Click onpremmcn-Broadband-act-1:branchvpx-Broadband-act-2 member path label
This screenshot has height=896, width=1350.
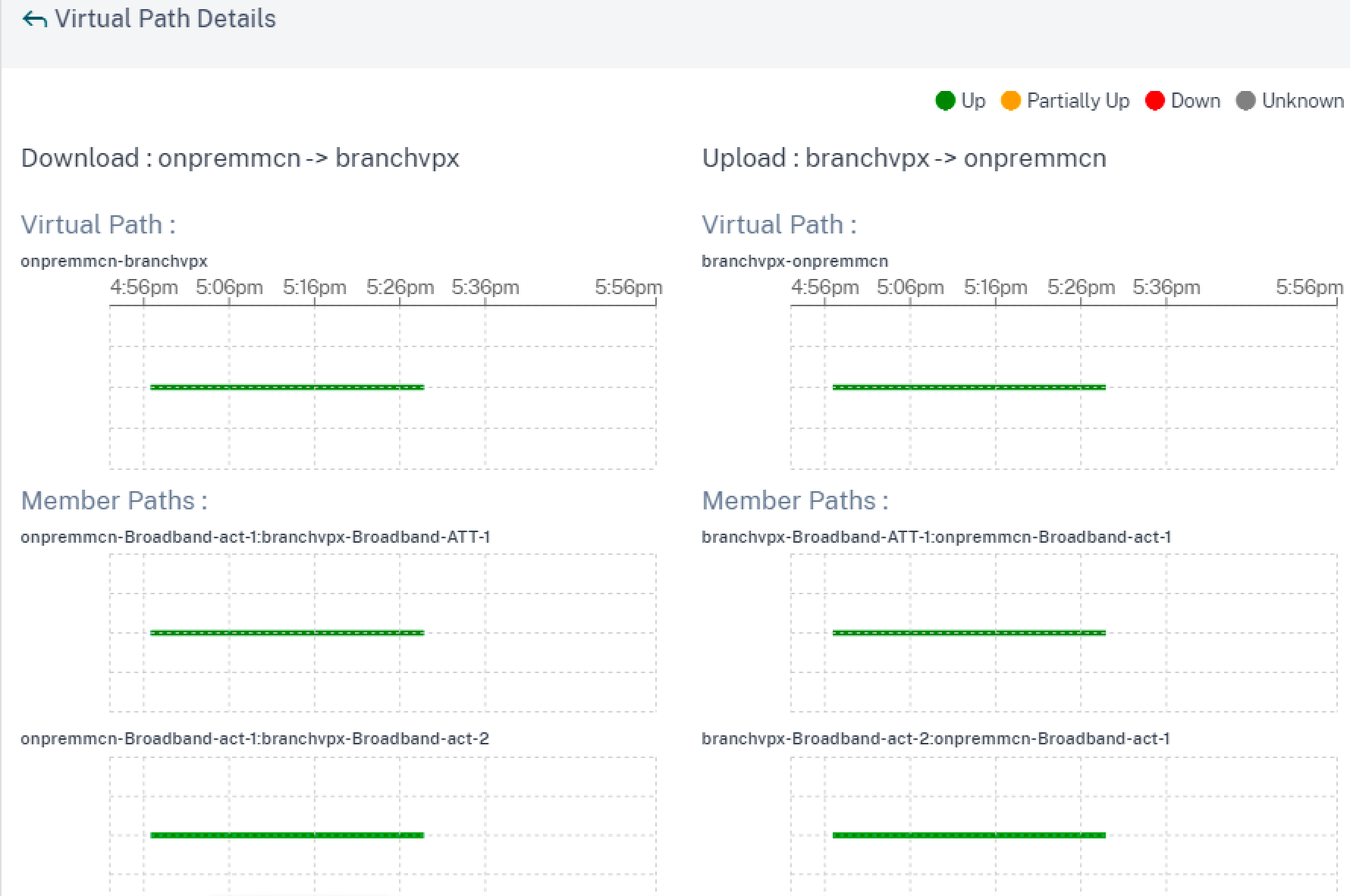pos(255,739)
